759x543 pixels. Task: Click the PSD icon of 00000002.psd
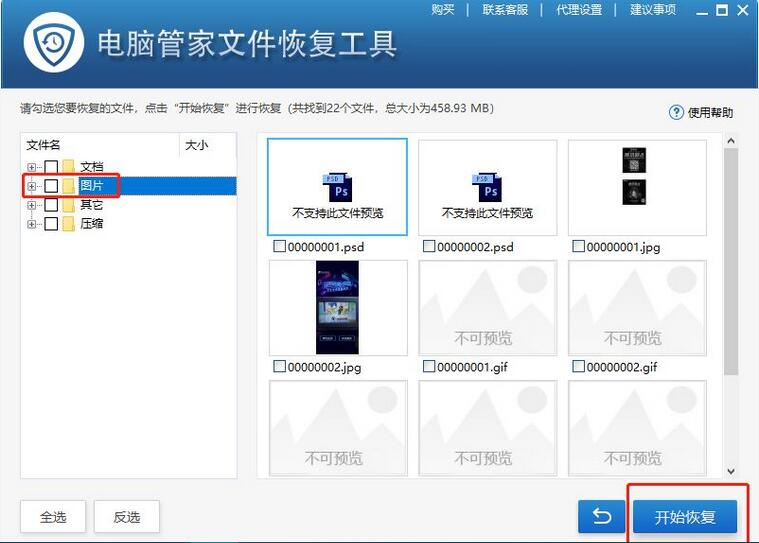tap(487, 186)
